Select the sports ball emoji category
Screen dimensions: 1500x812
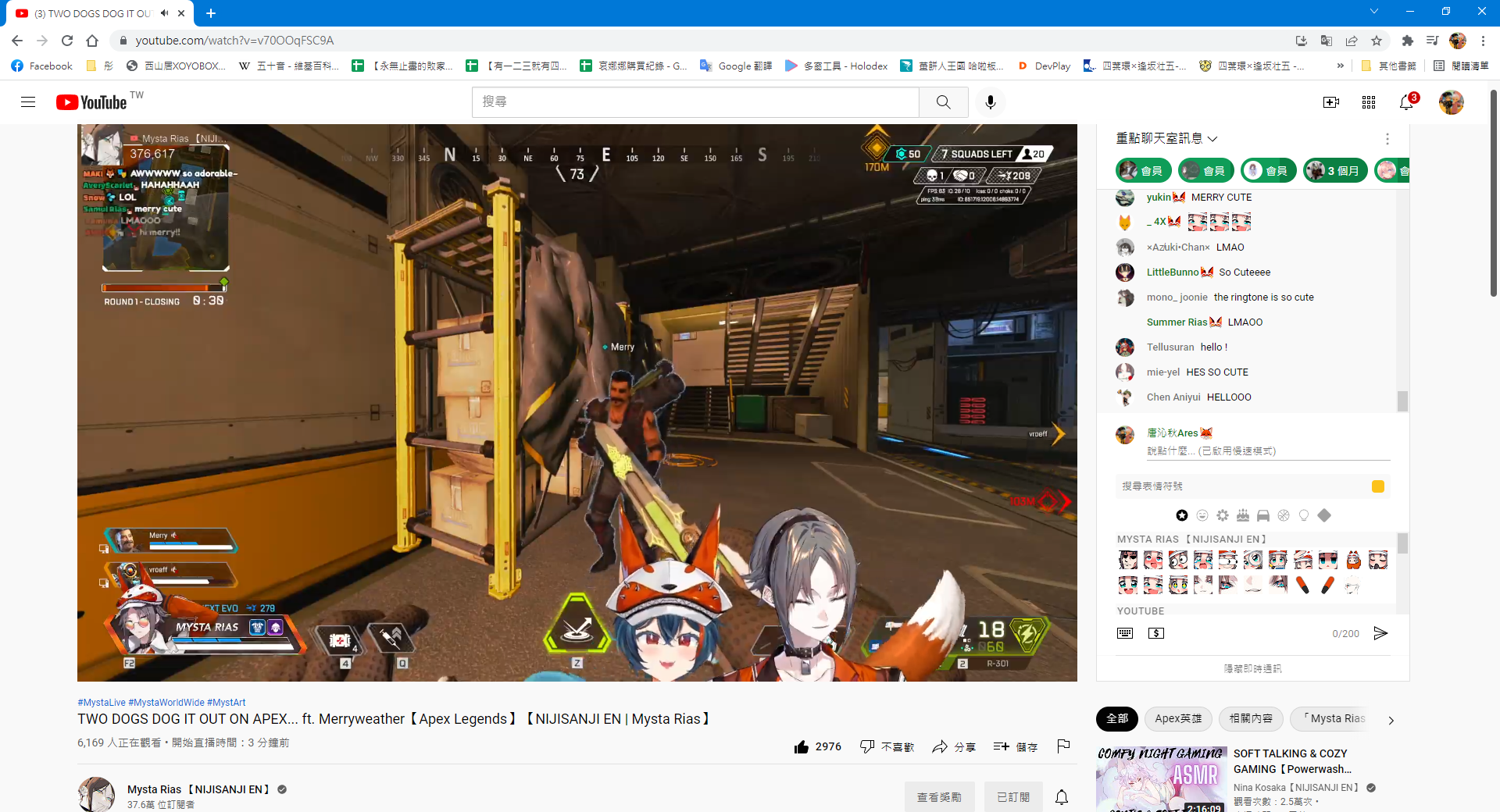1284,515
